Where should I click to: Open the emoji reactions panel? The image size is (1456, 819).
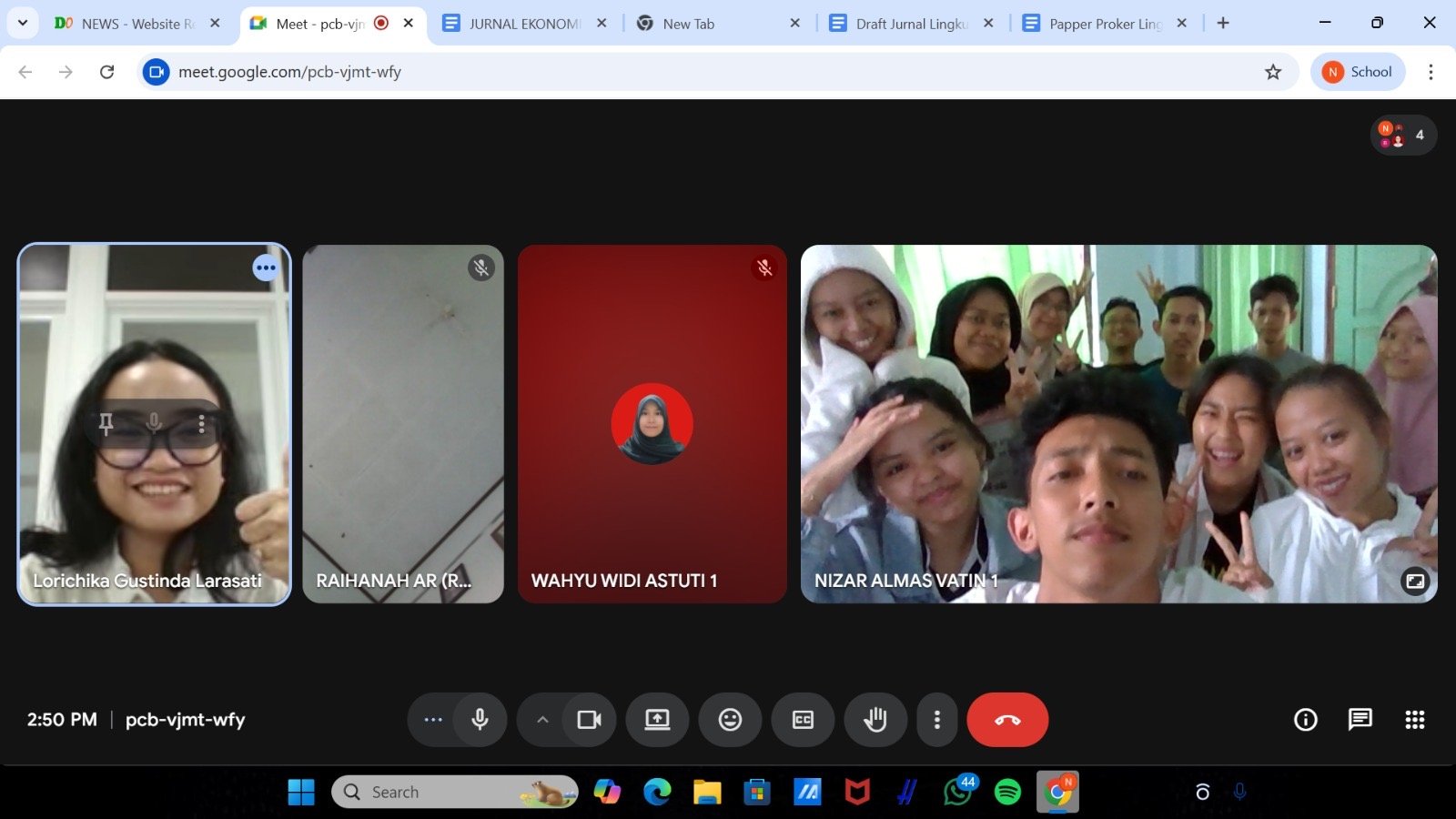(730, 720)
